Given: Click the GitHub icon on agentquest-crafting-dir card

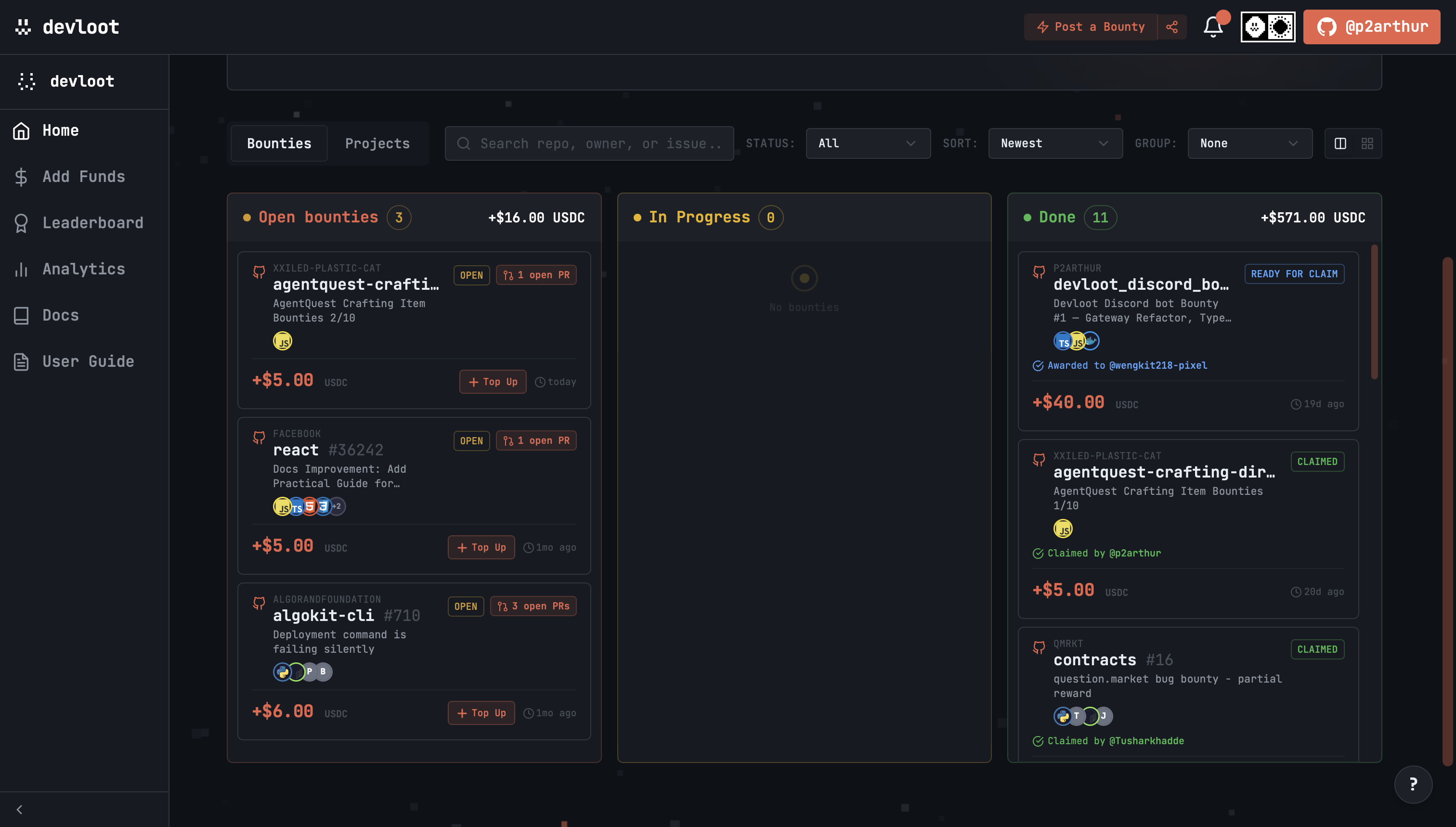Looking at the screenshot, I should 1039,460.
